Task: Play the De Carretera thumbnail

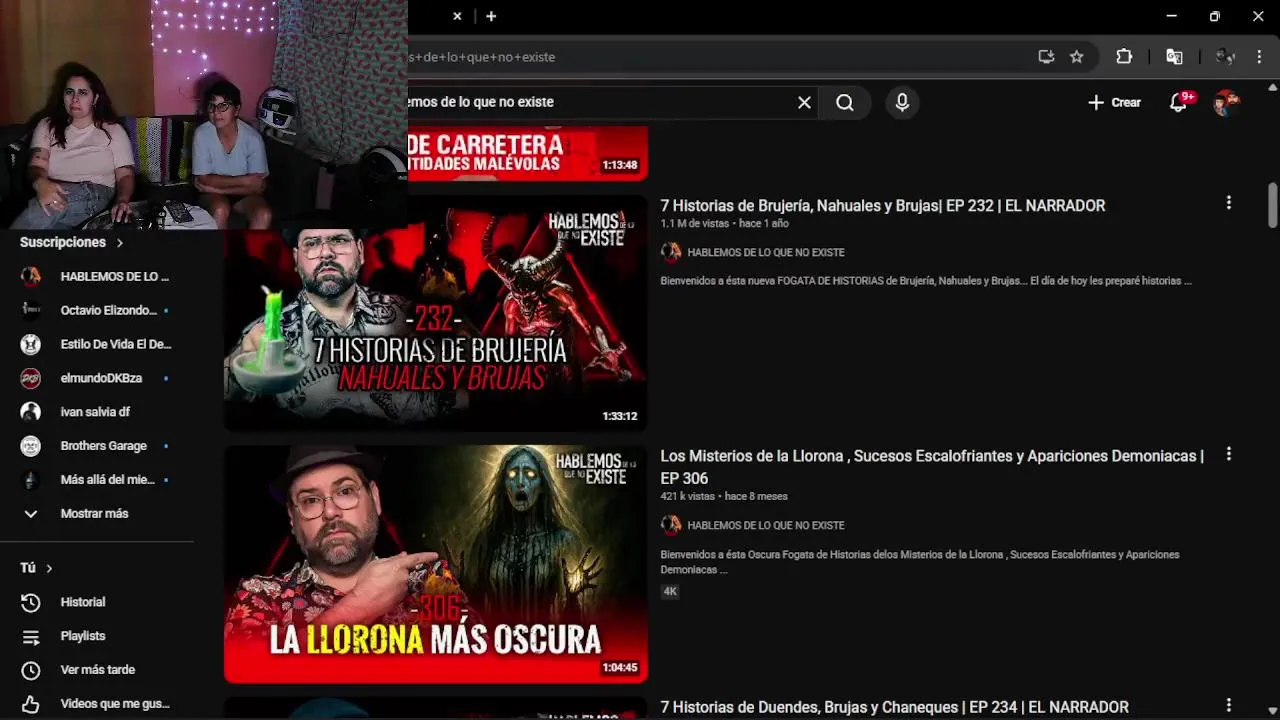Action: point(527,153)
